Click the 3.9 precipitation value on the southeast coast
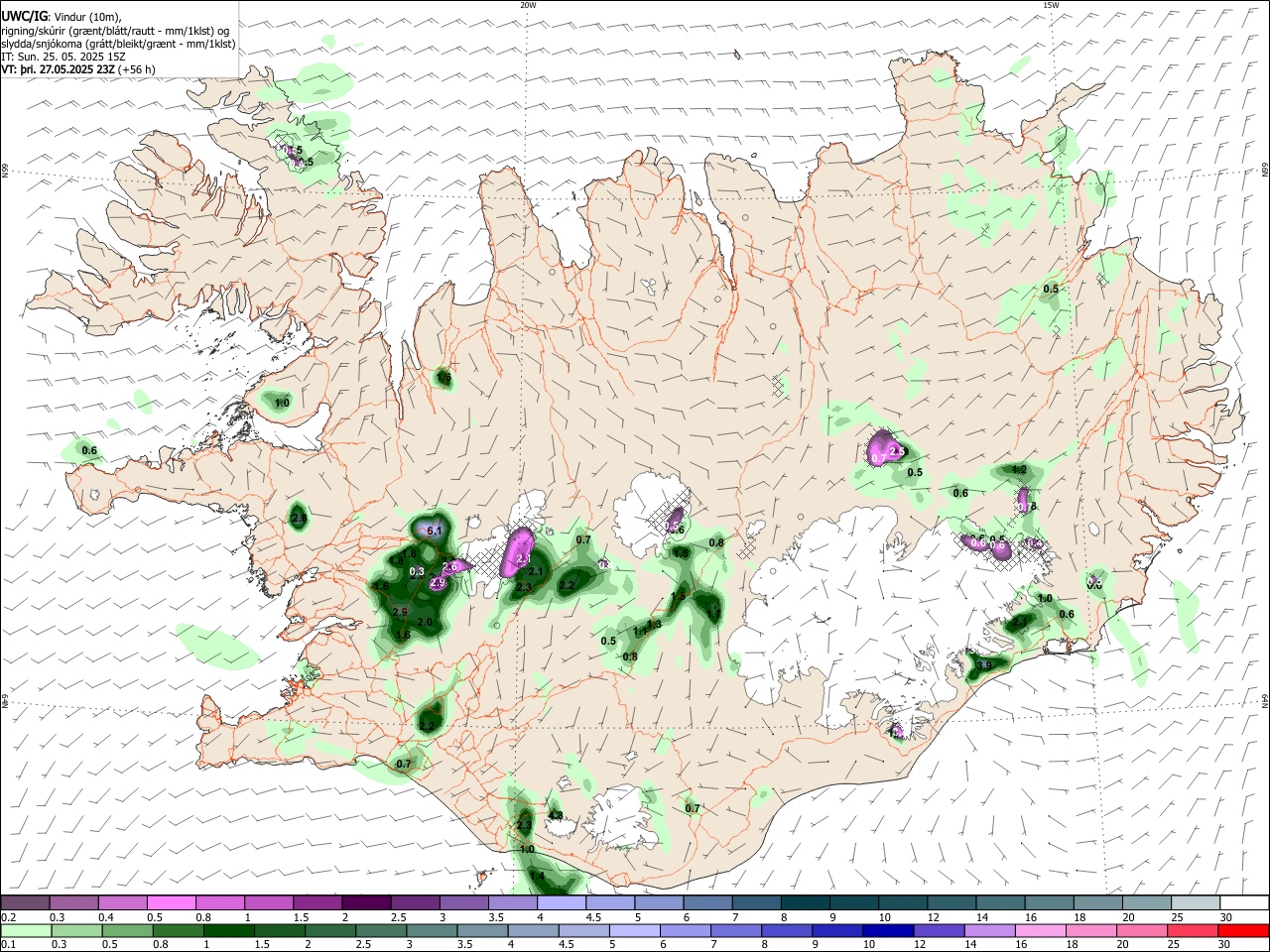 (985, 665)
